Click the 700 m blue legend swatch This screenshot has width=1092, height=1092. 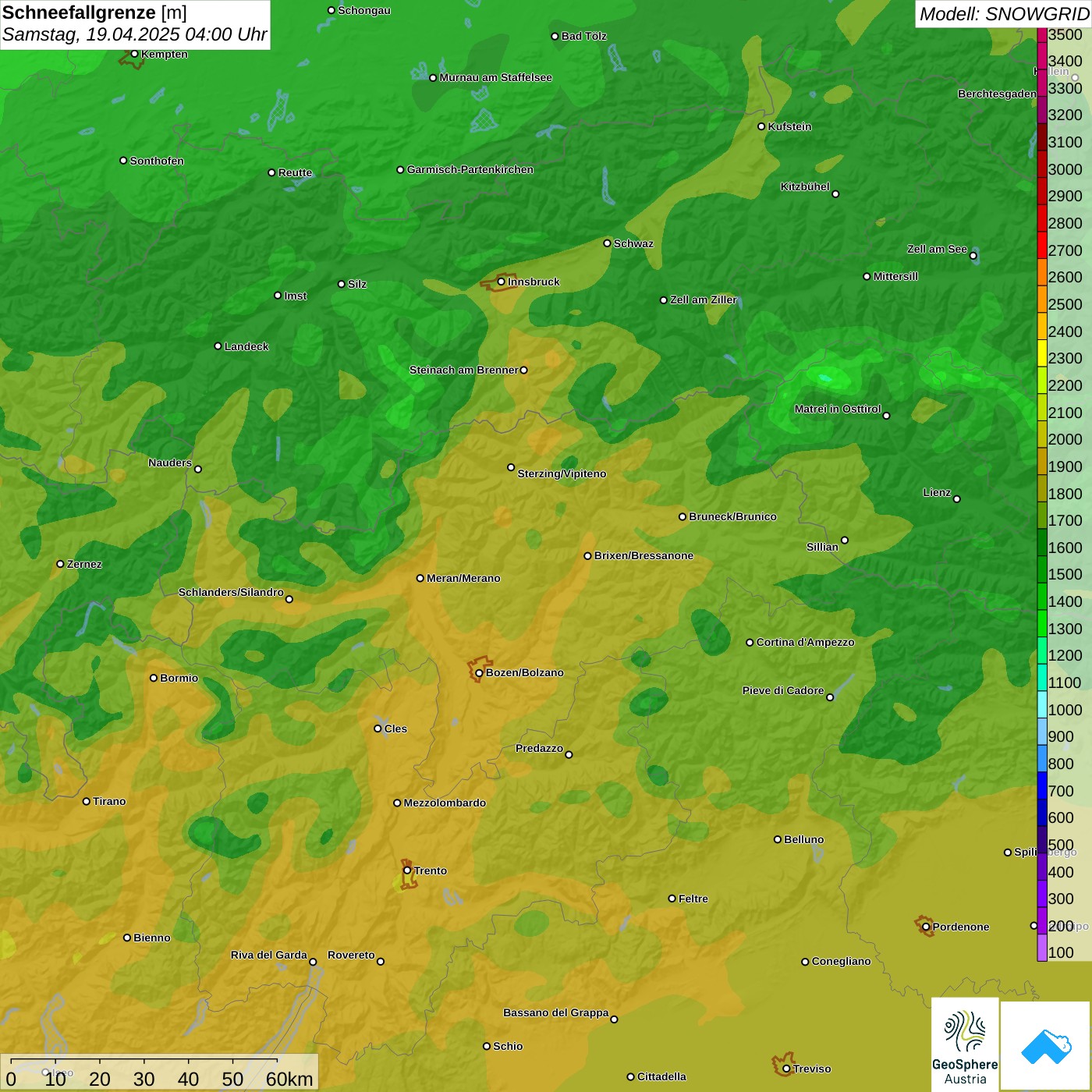click(1042, 785)
